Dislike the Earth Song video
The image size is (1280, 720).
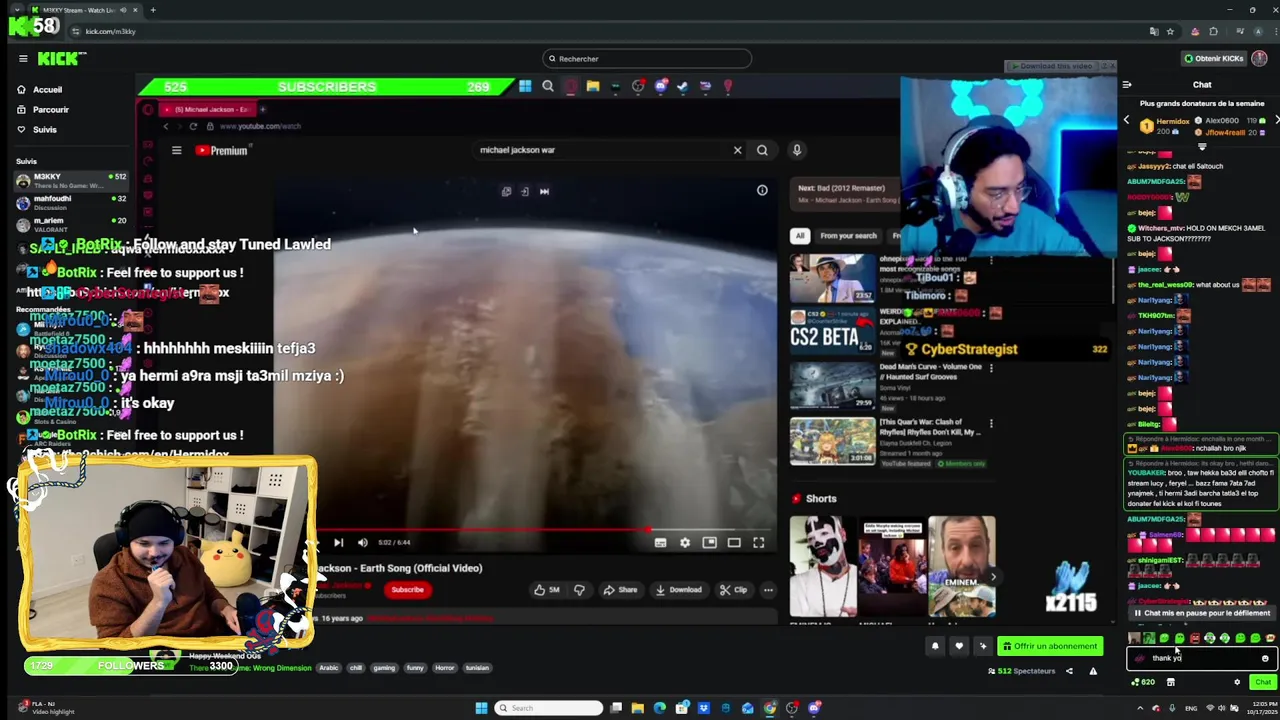click(x=579, y=590)
